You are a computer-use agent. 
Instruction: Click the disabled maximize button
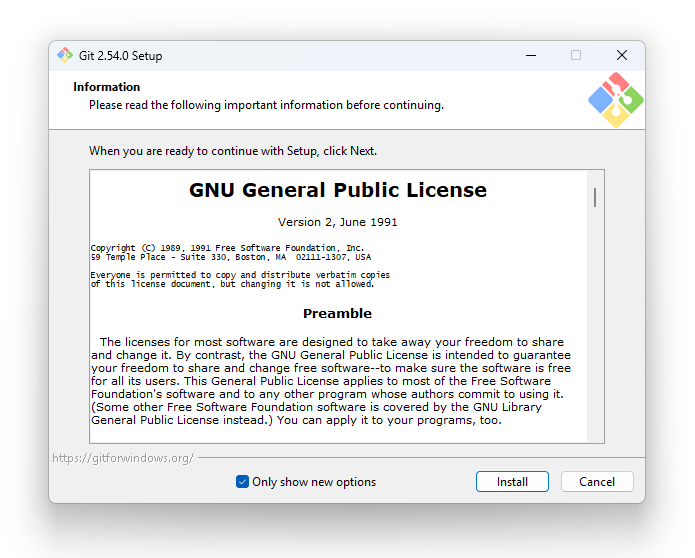[x=576, y=55]
